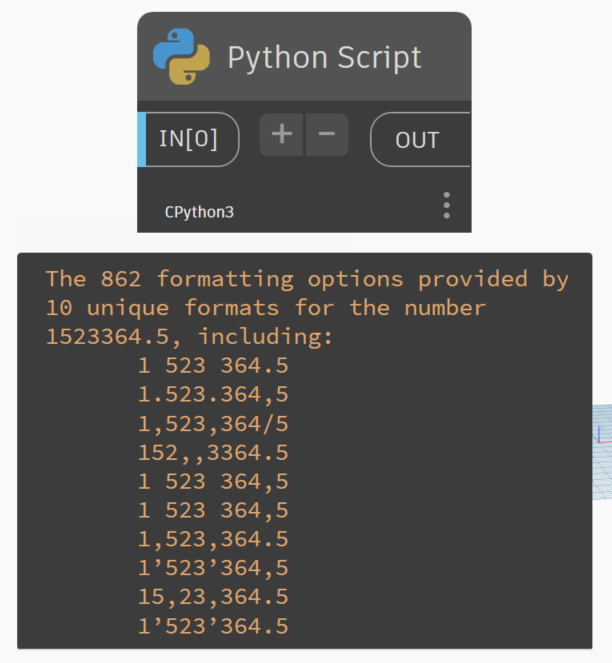
Task: Select the output value "1,523,364/5"
Action: point(212,424)
